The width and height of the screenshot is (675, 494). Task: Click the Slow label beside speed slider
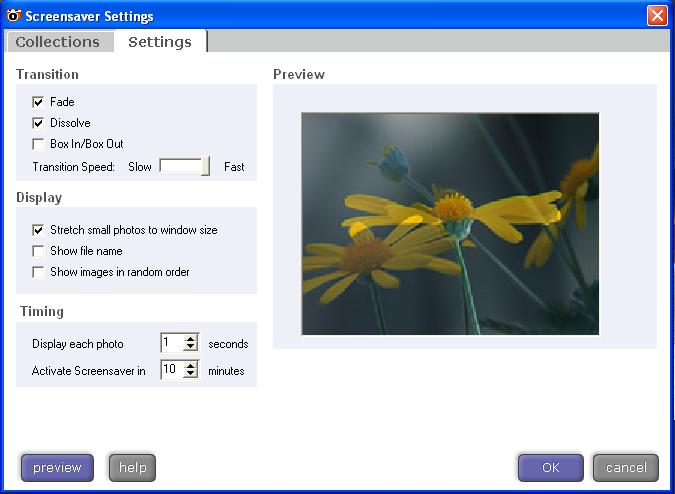[140, 167]
